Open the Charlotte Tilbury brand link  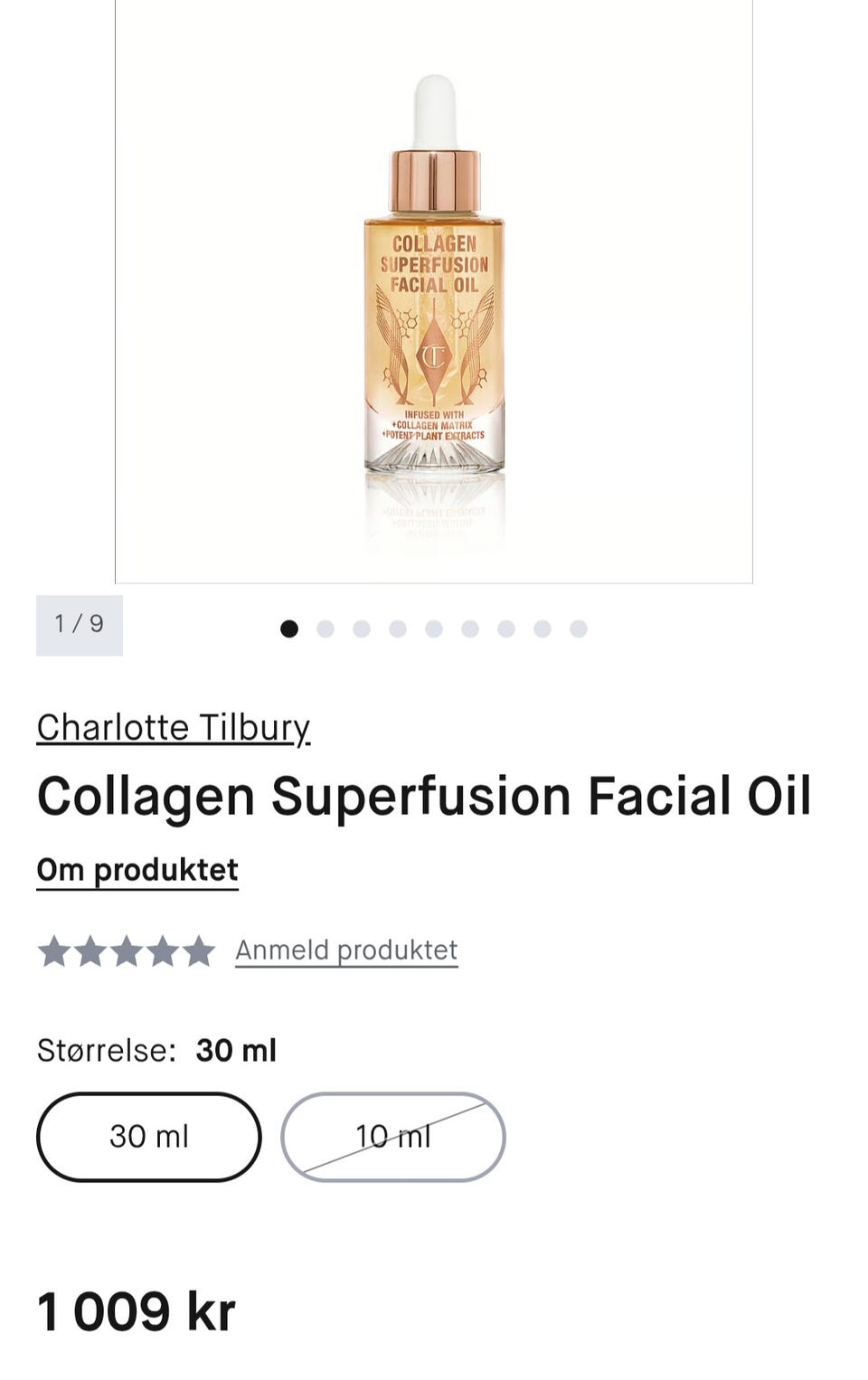tap(173, 727)
